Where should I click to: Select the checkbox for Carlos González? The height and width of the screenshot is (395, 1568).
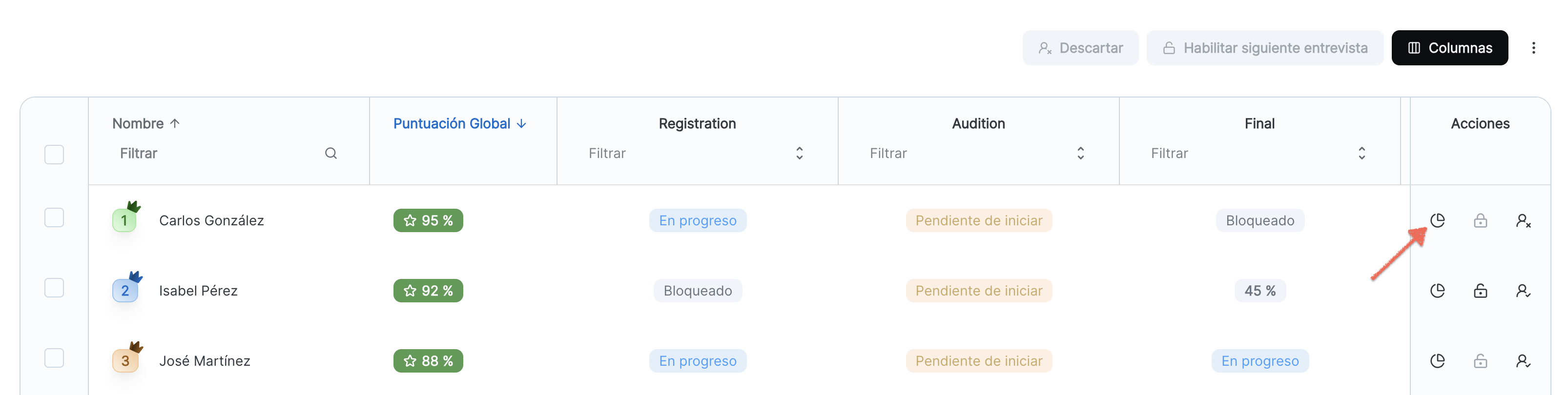coord(54,217)
